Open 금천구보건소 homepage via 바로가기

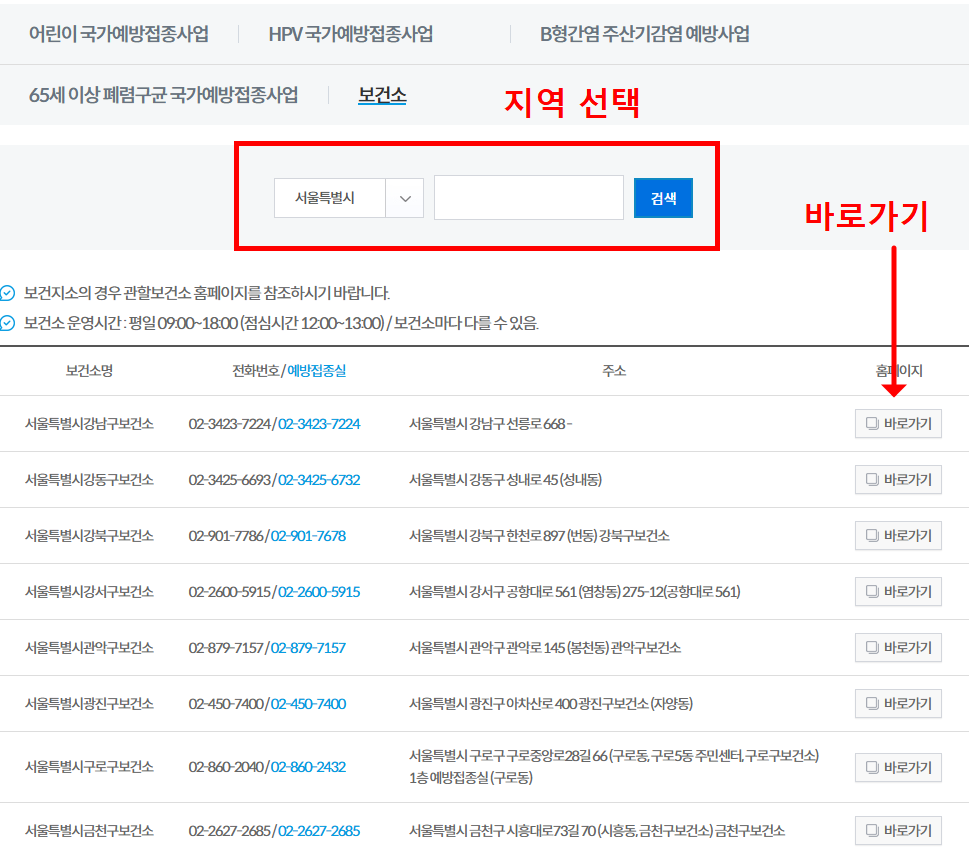[898, 831]
